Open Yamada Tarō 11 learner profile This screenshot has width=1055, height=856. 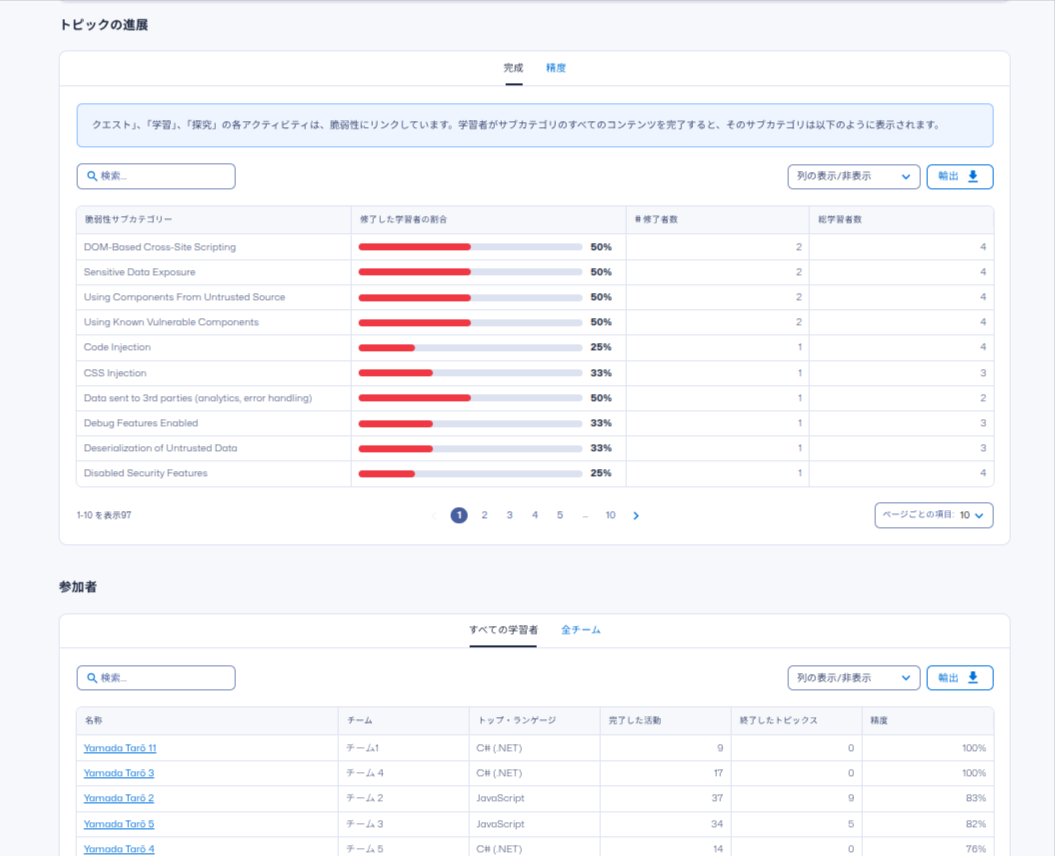click(120, 748)
